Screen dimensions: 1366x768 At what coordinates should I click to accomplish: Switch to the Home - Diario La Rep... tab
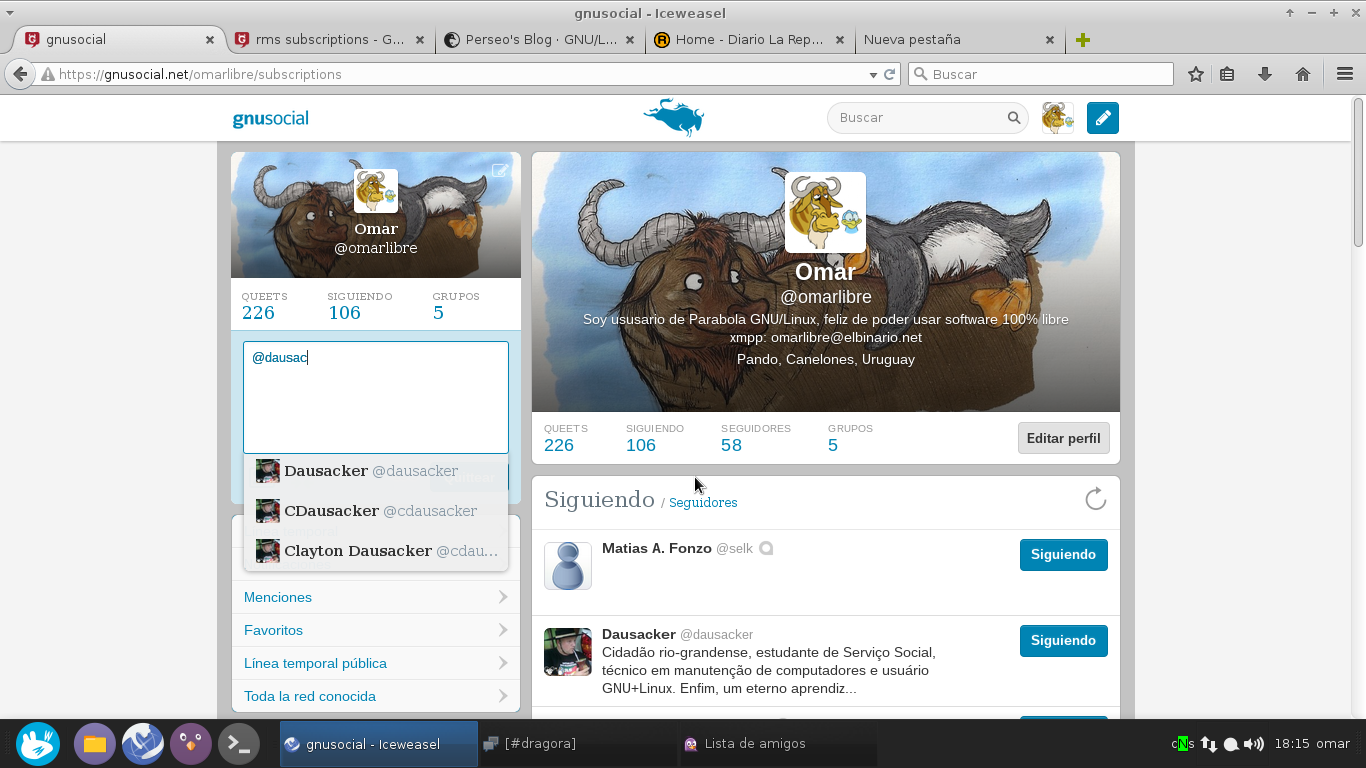click(748, 40)
